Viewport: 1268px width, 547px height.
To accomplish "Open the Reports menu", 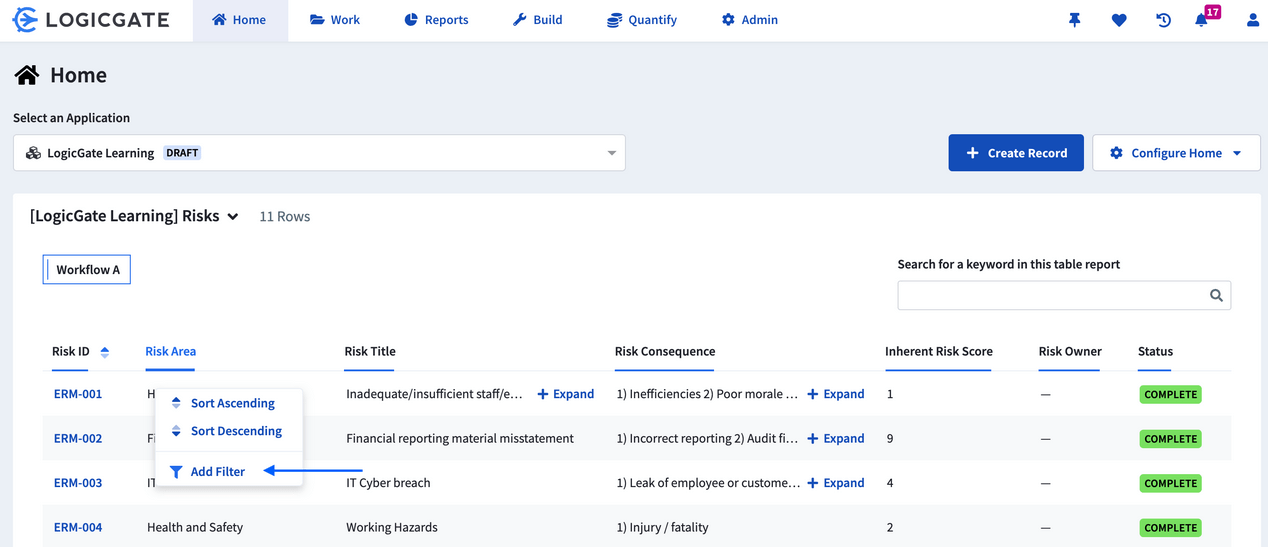I will pos(436,20).
